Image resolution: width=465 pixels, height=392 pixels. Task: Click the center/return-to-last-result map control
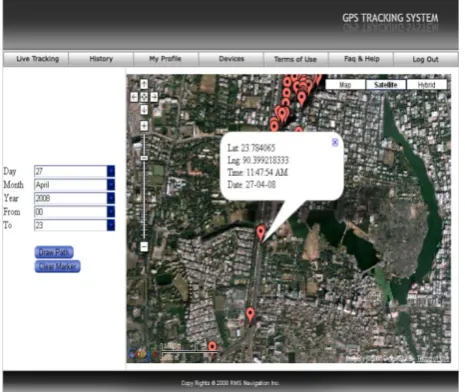tap(144, 97)
